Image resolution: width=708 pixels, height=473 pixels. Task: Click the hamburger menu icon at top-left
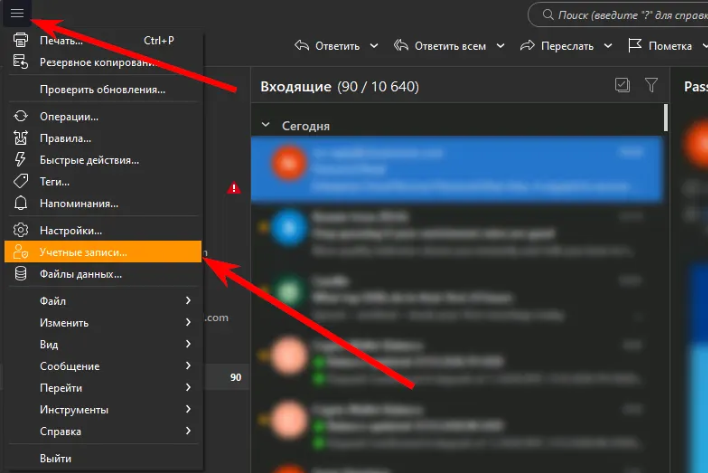click(18, 13)
